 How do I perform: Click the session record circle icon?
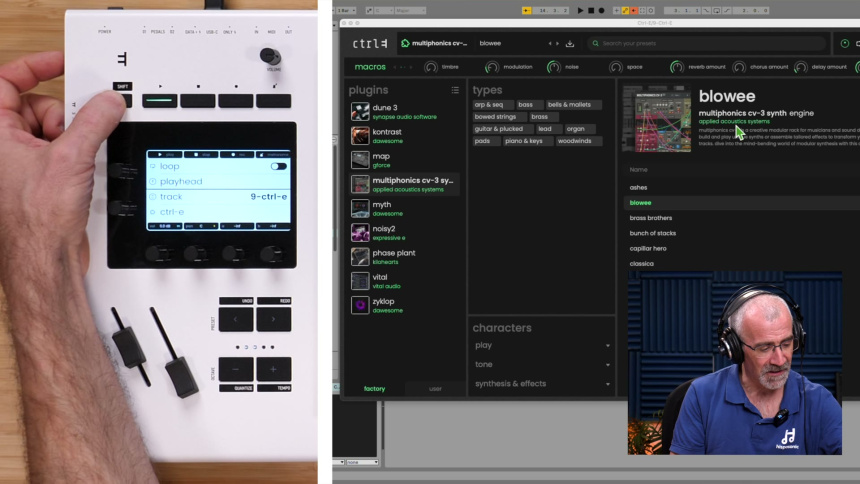(651, 10)
